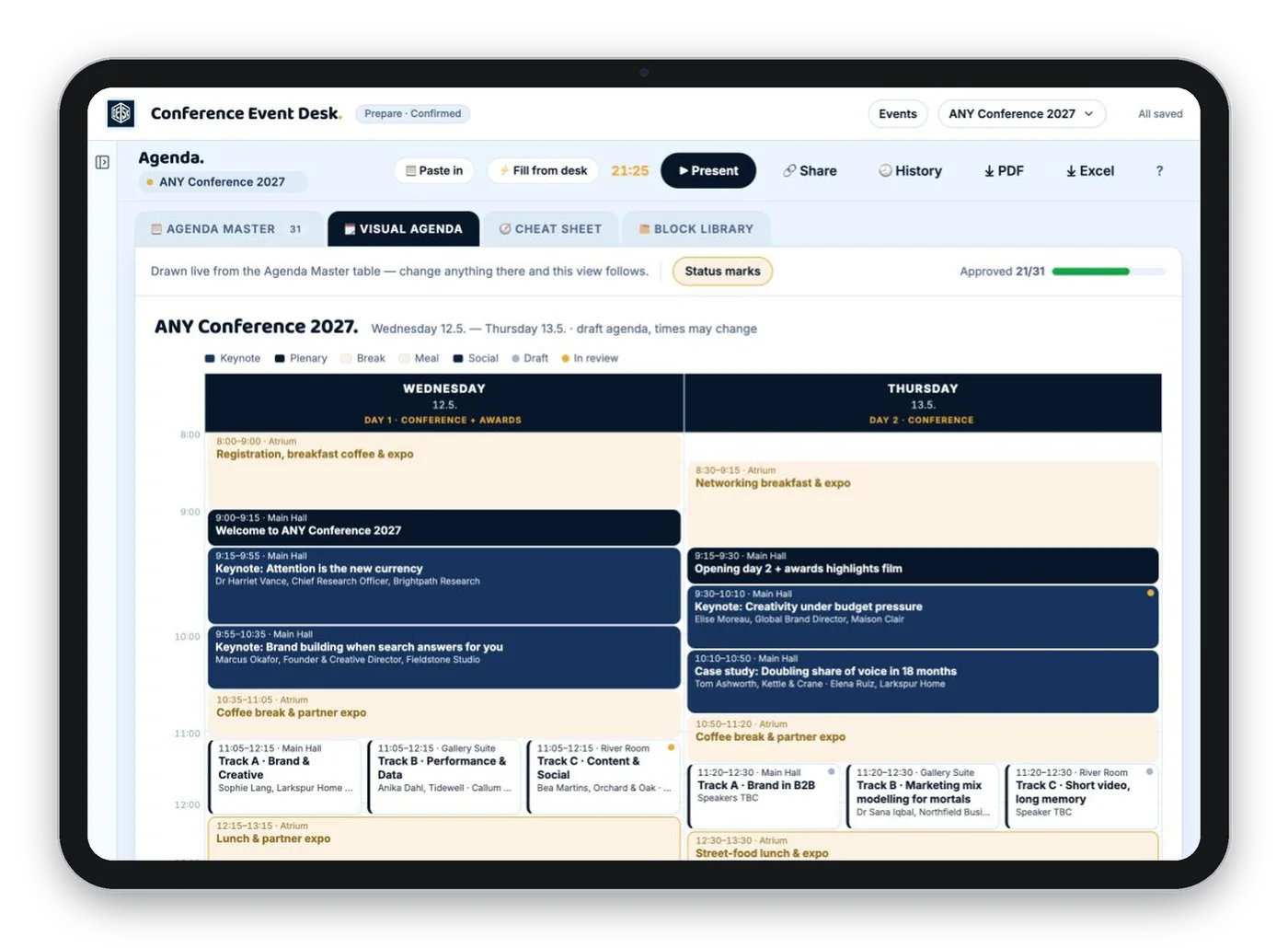Toggle the Status marks button
Viewport: 1288px width, 948px height.
722,271
